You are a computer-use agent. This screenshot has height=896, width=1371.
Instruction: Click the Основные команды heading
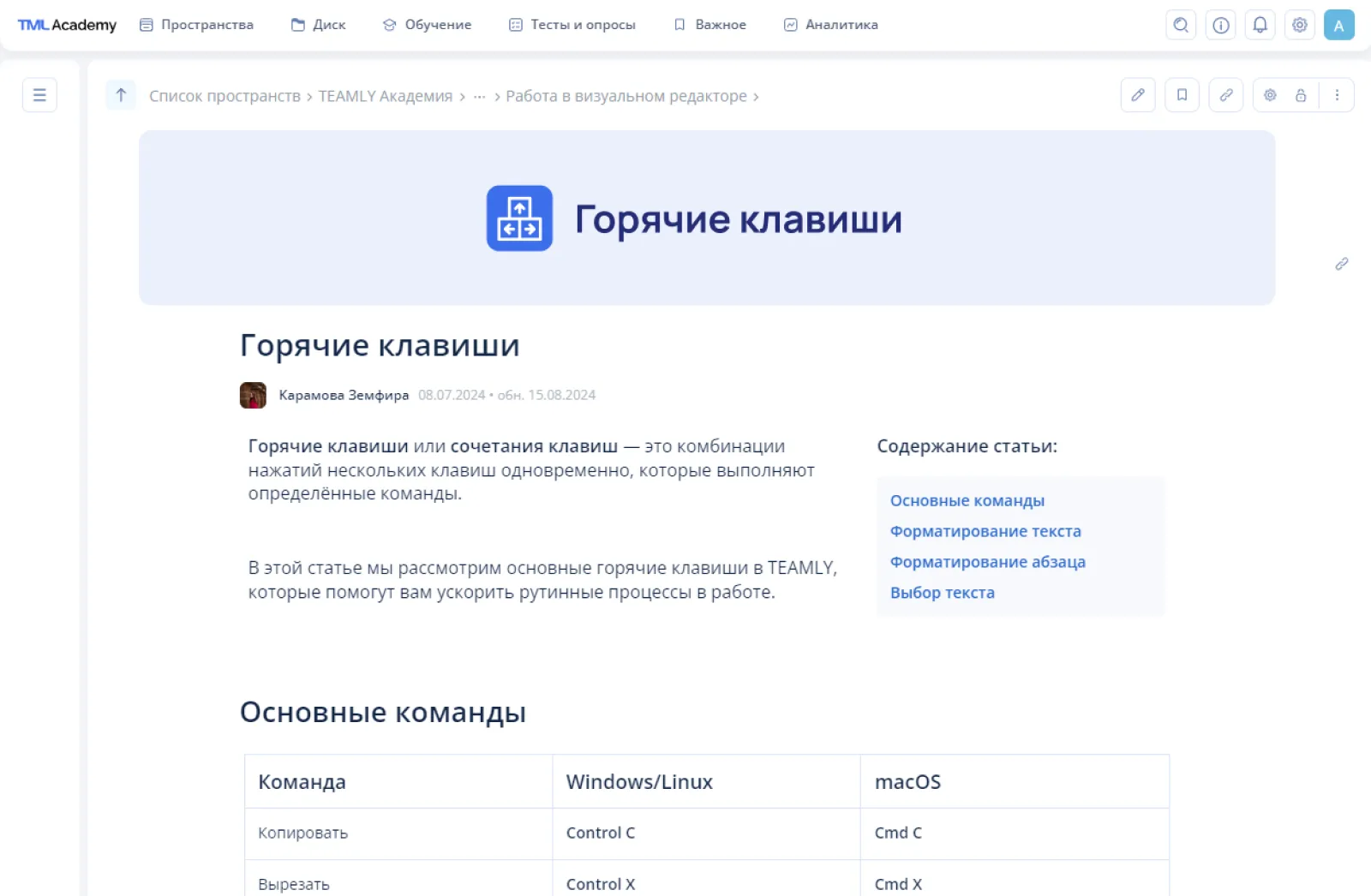tap(383, 712)
